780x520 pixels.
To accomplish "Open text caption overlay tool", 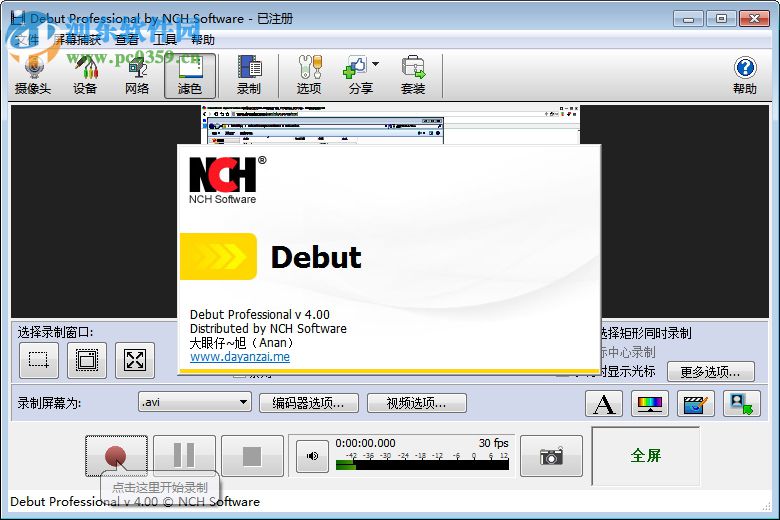I will point(604,403).
